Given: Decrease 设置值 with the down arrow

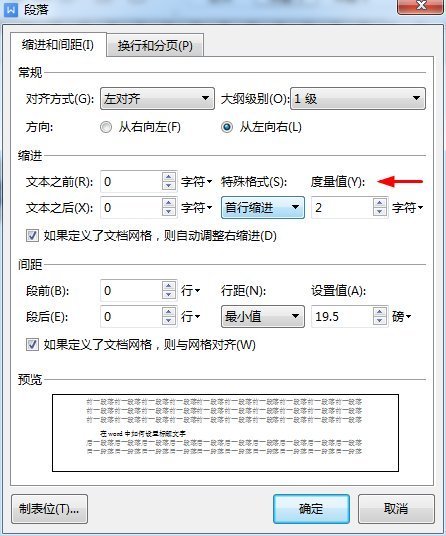Looking at the screenshot, I should pos(380,321).
